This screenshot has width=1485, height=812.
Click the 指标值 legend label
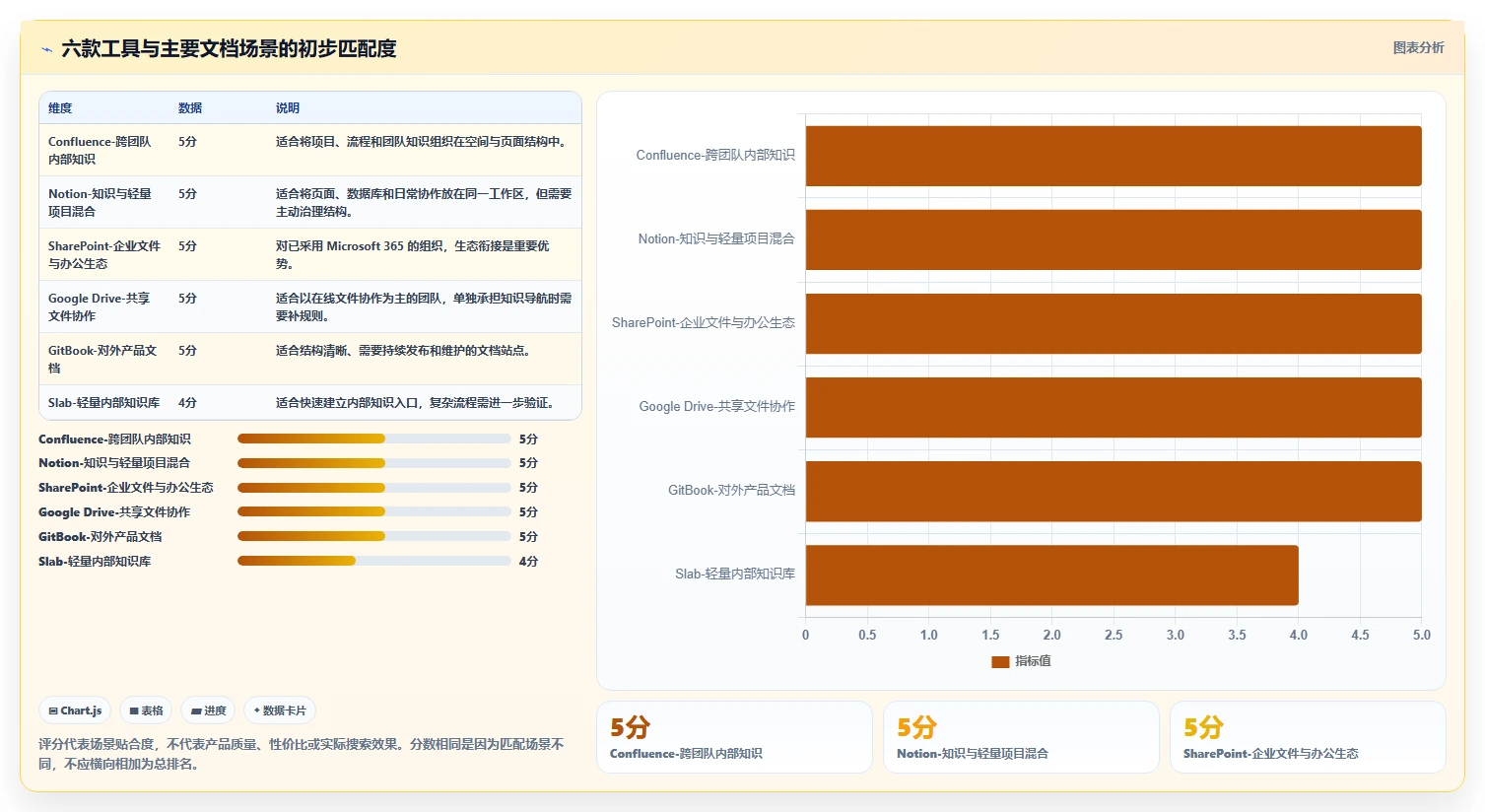1033,661
